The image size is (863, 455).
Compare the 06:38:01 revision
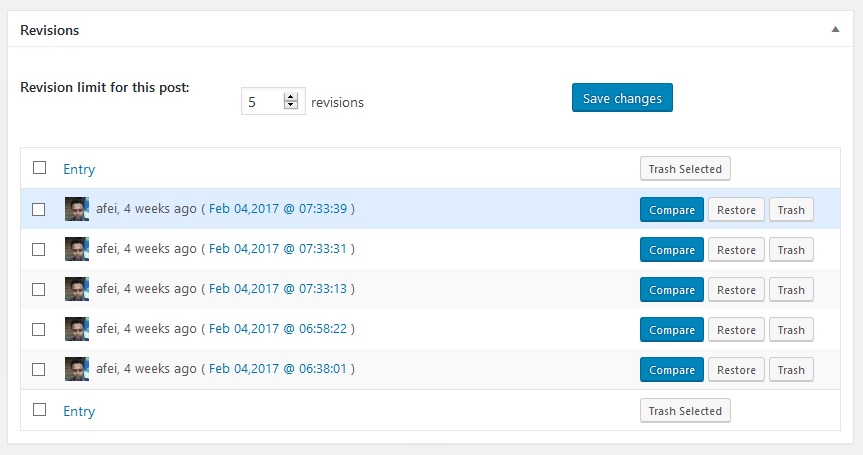pyautogui.click(x=671, y=370)
